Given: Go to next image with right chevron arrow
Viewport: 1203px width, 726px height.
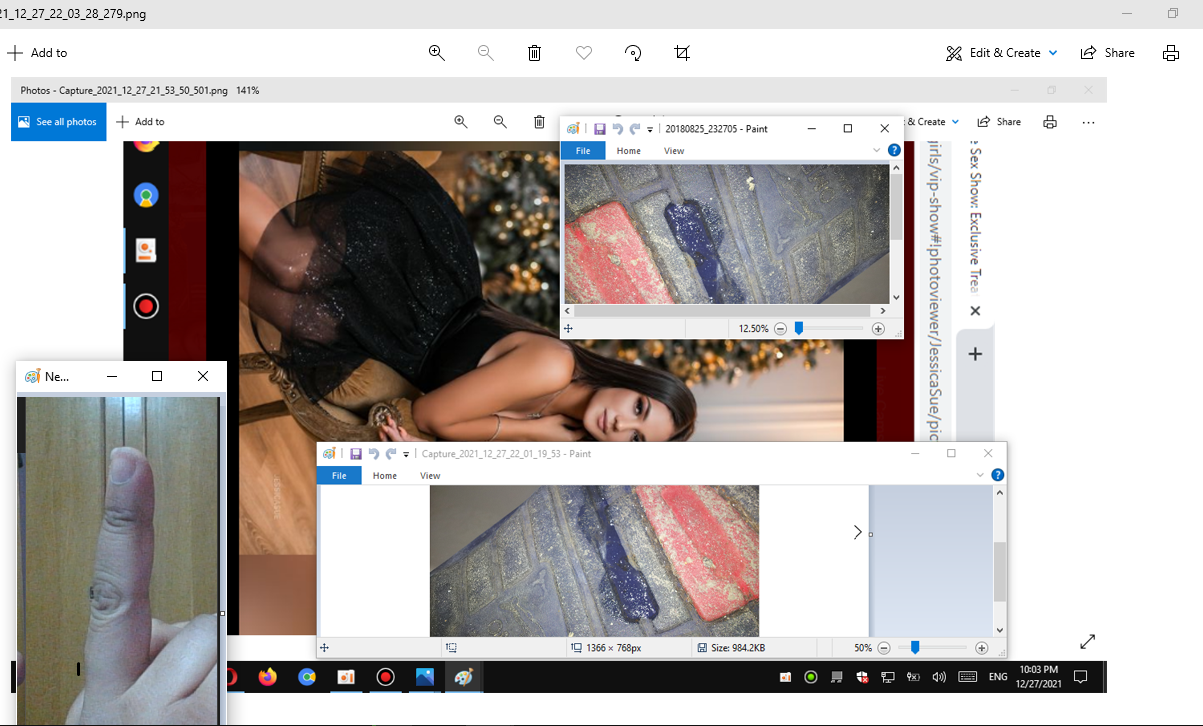Looking at the screenshot, I should tap(857, 532).
